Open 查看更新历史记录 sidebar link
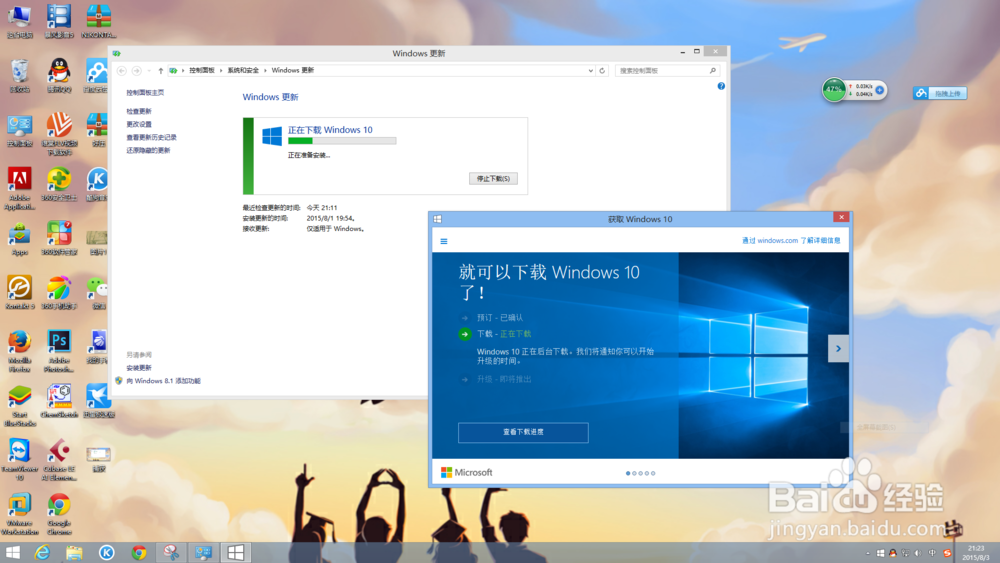 151,137
